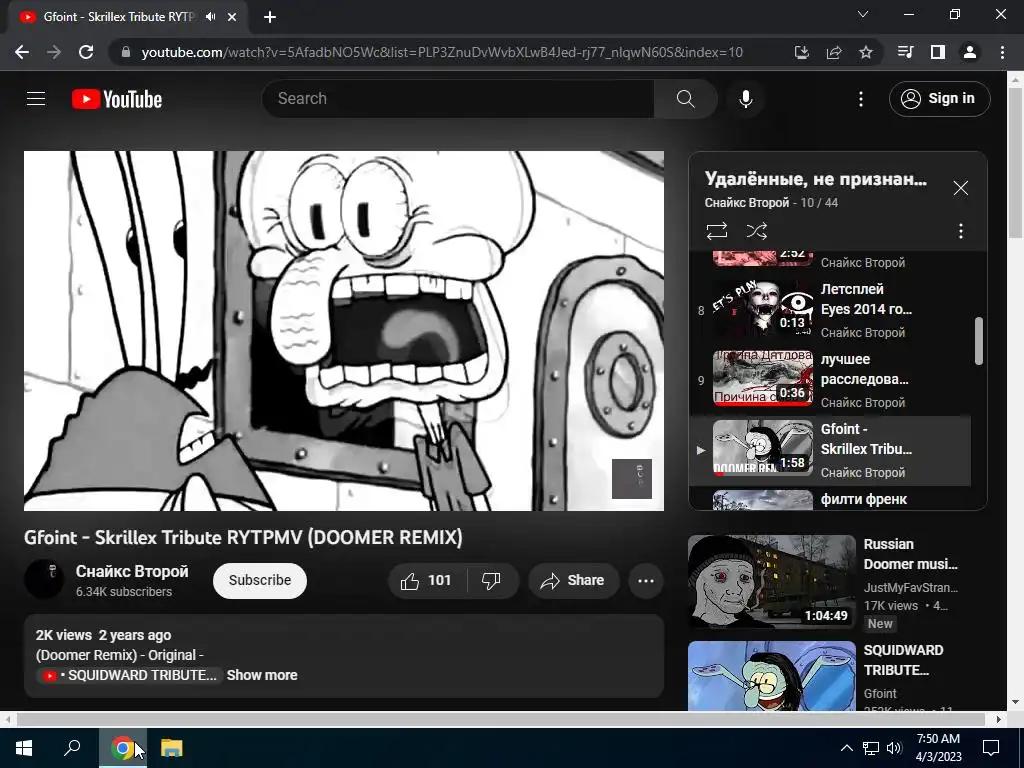The height and width of the screenshot is (768, 1024).
Task: Open video title Gfoint - Skrillex Tribute RYTPMV
Action: [x=244, y=537]
